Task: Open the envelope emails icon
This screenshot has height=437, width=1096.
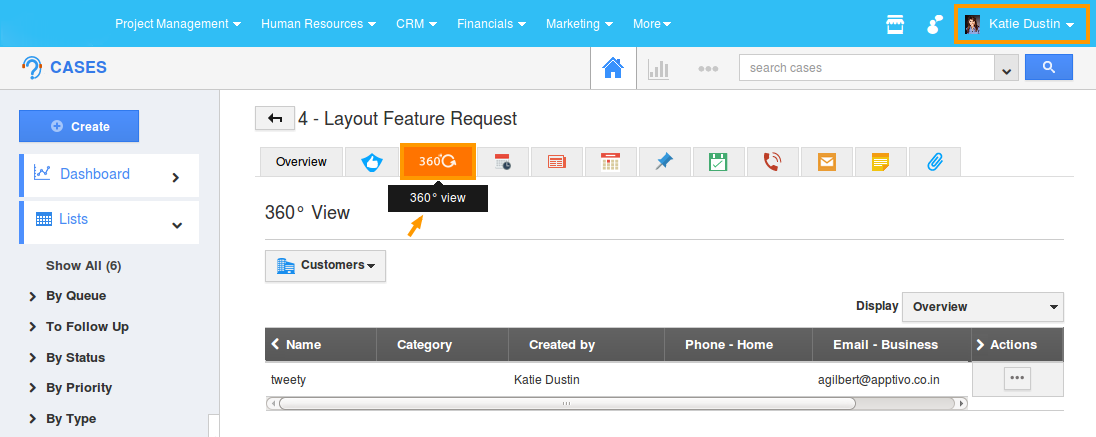Action: 827,162
